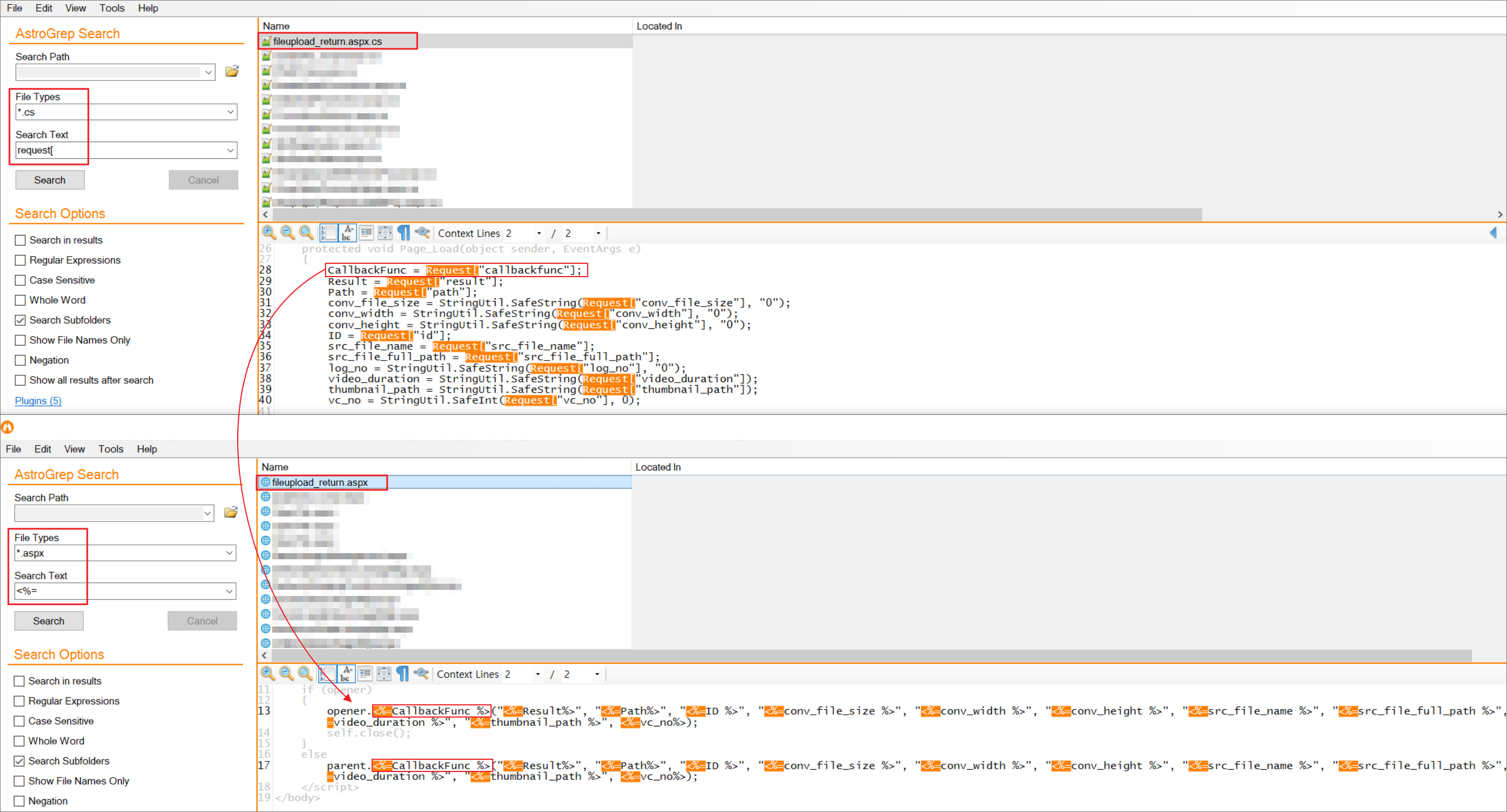Screen dimensions: 1507x812
Task: Open browse folder icon beside bottom Search Path
Action: tap(231, 512)
